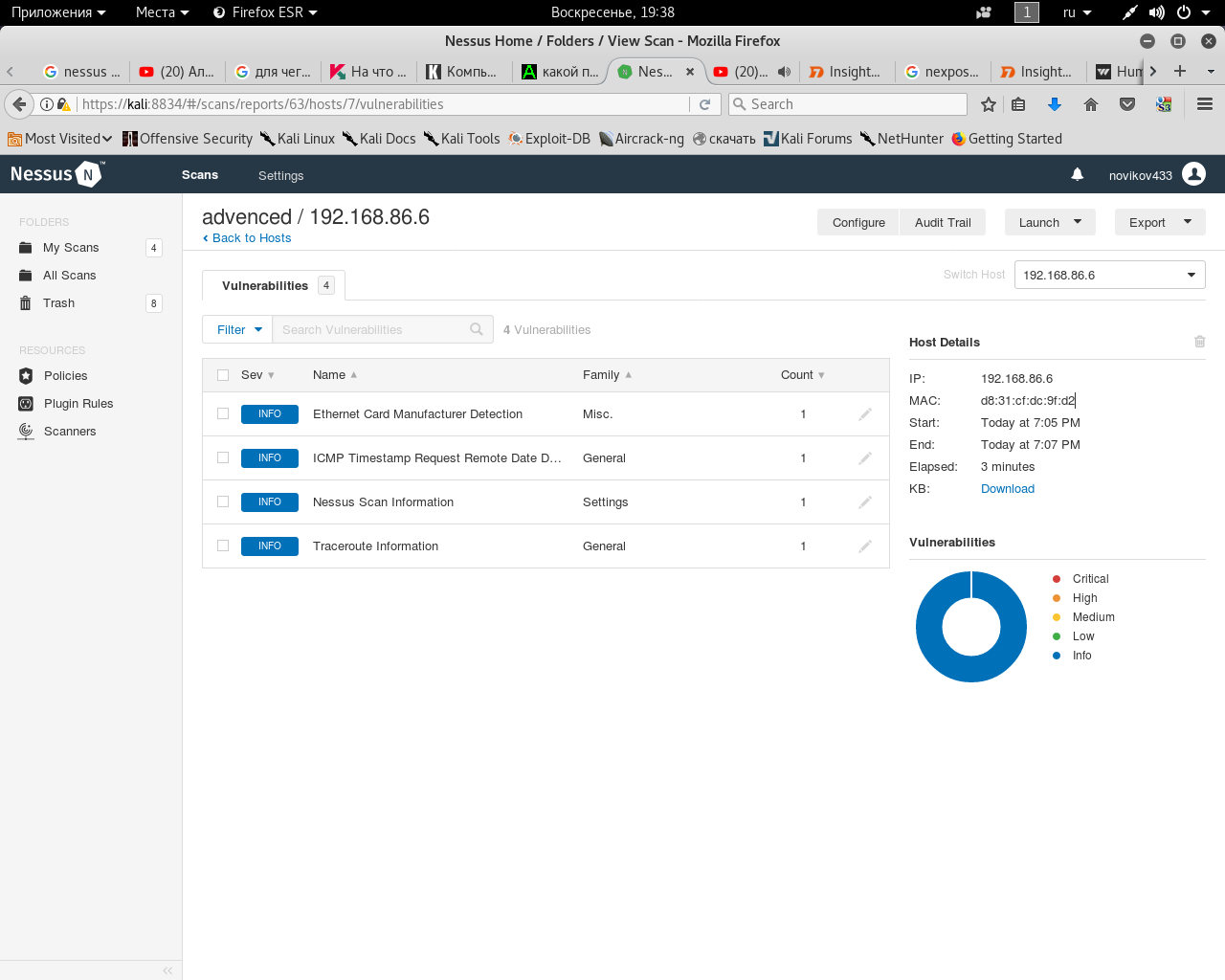Open the Filter dropdown
This screenshot has height=980, width=1225.
[237, 329]
